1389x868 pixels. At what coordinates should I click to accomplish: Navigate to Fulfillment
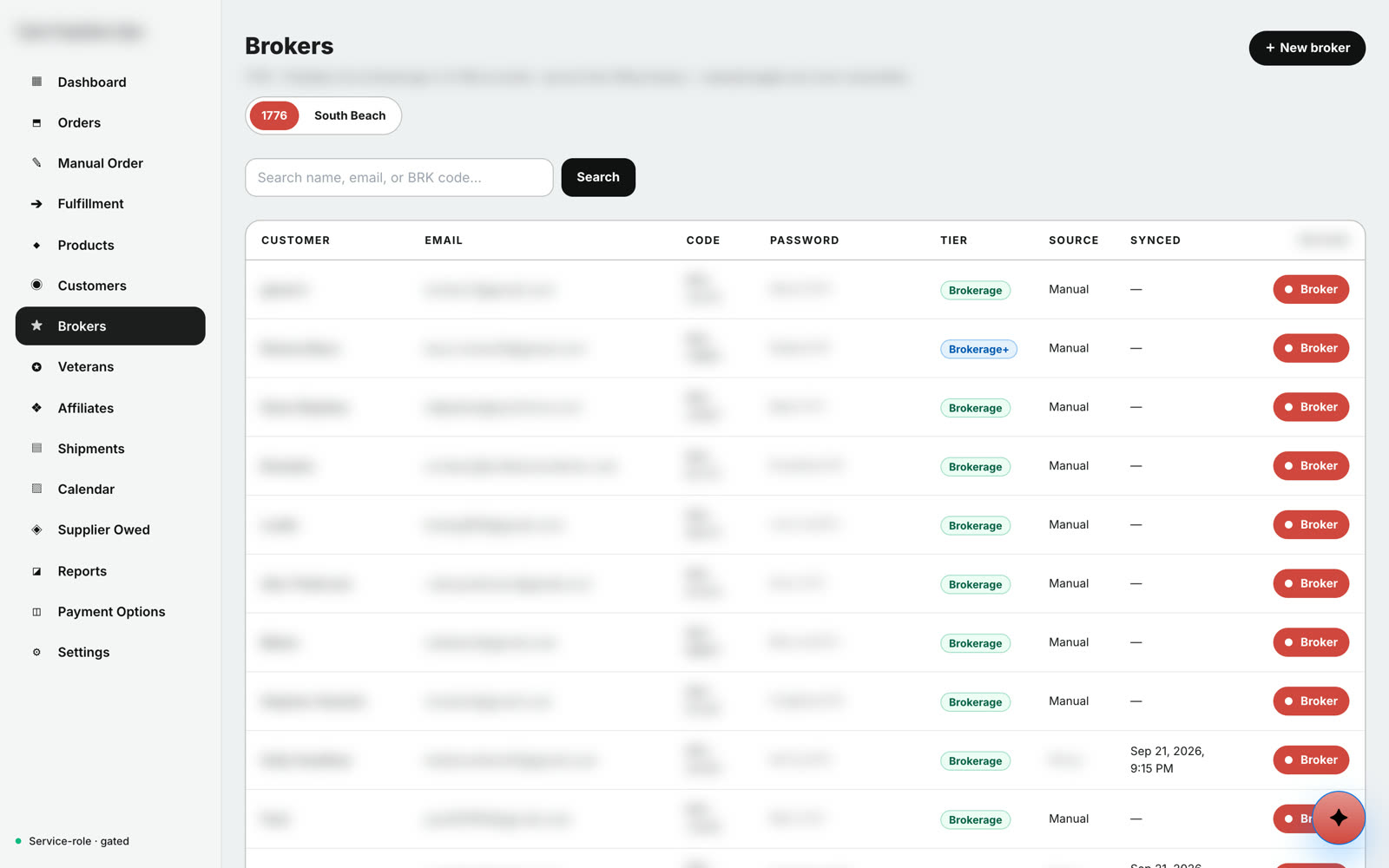(x=110, y=204)
